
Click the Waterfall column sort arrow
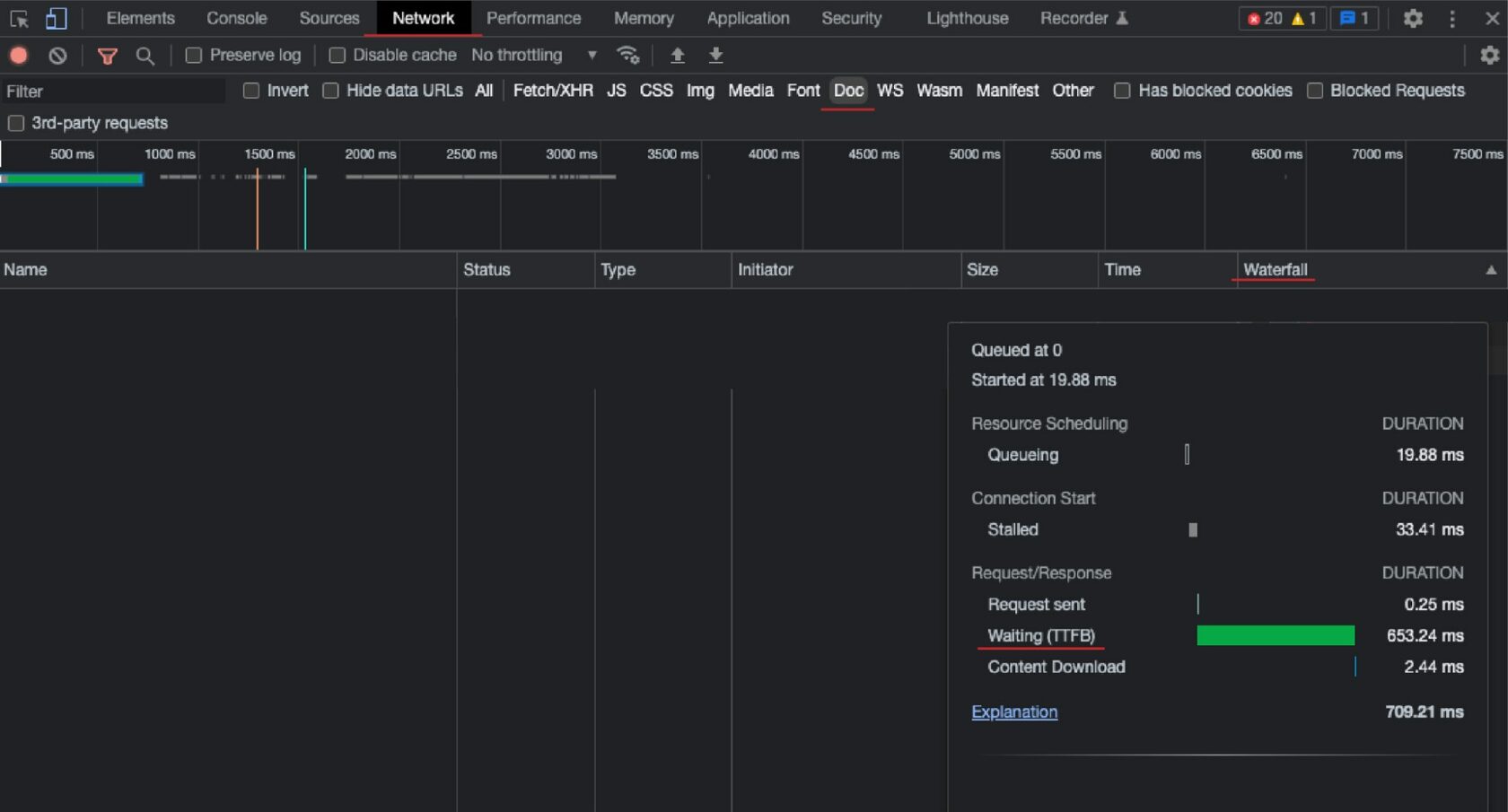(x=1491, y=270)
